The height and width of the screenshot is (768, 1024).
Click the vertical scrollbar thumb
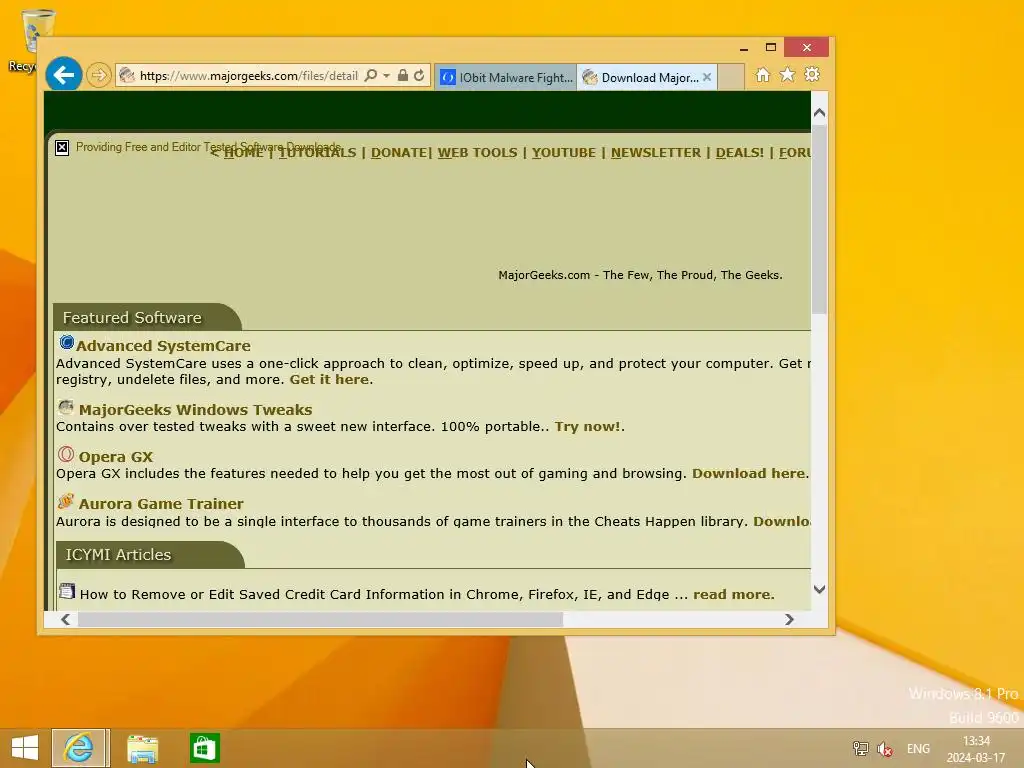coord(820,219)
